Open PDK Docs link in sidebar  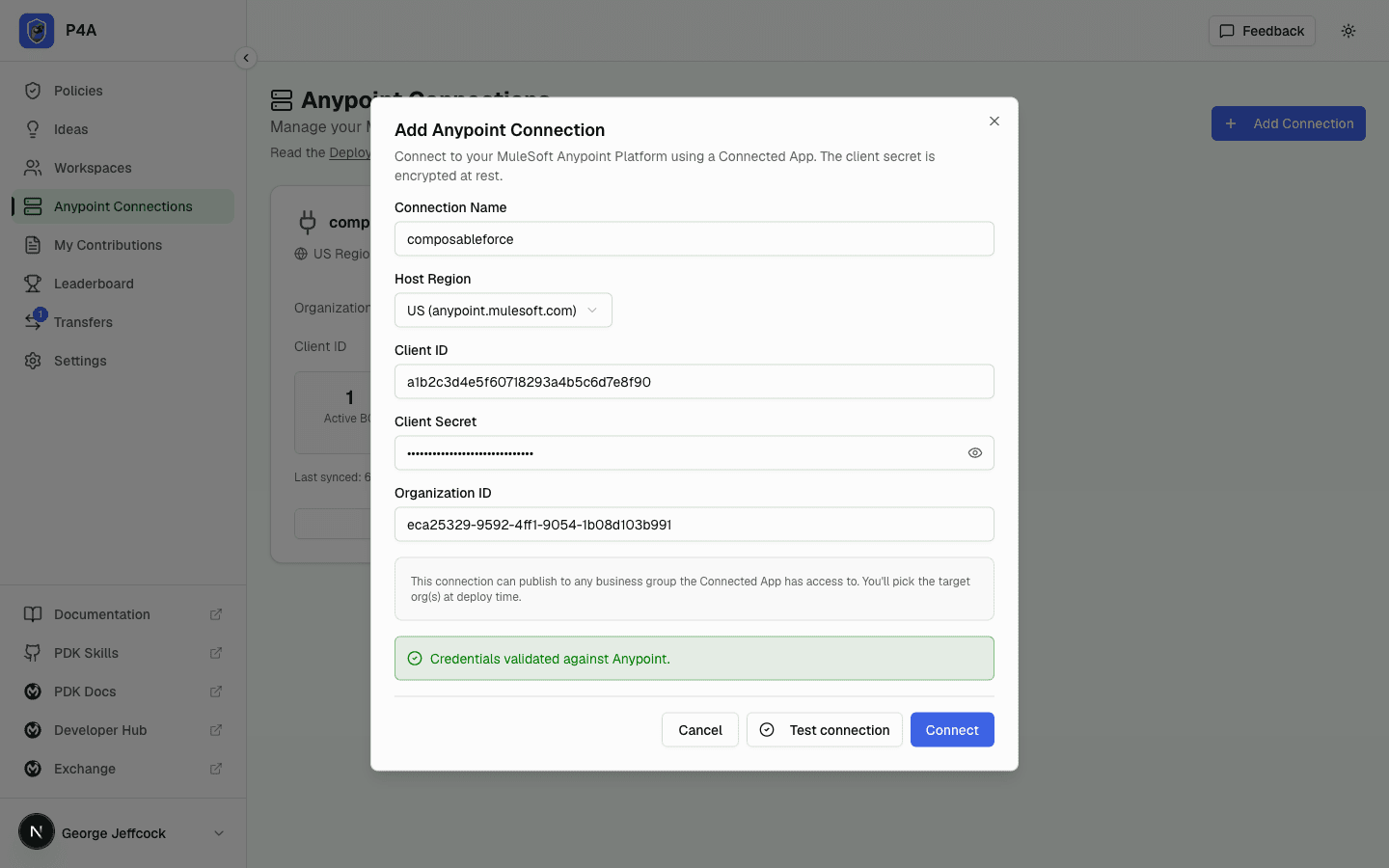(123, 692)
